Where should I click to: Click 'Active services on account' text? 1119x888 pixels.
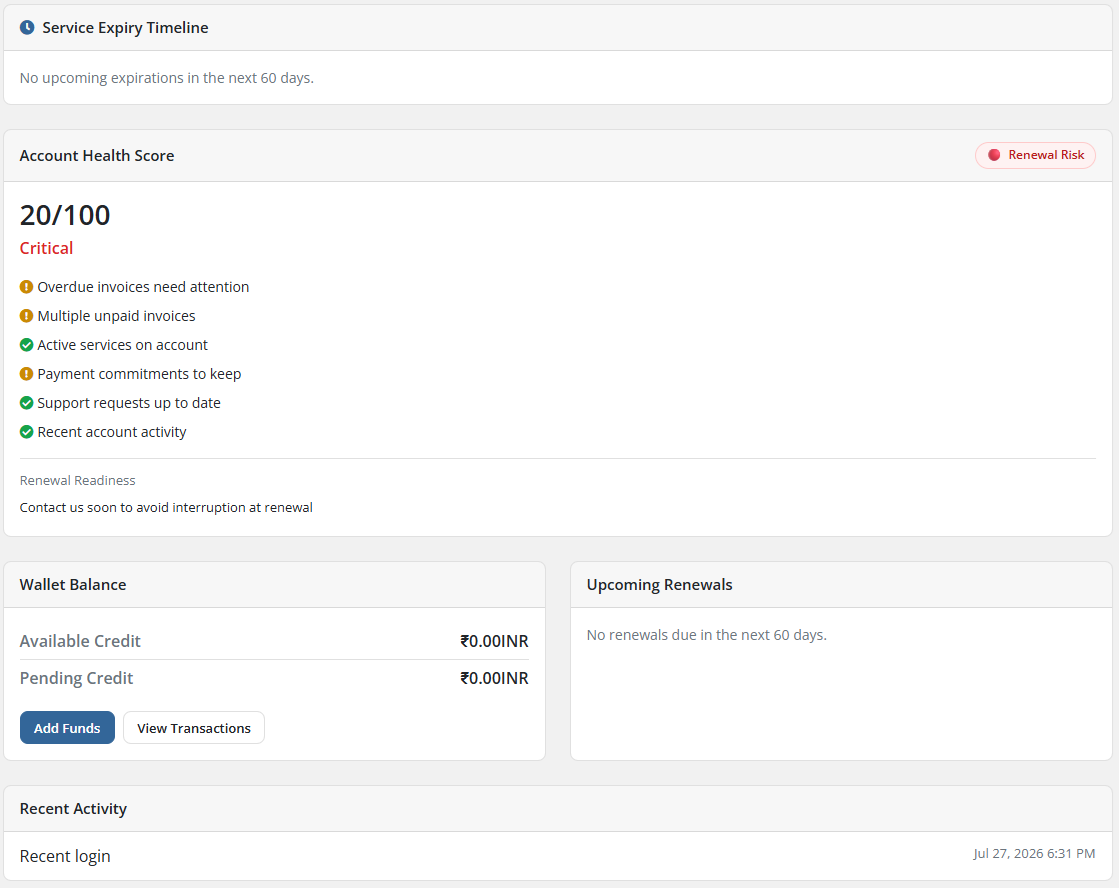click(x=123, y=345)
